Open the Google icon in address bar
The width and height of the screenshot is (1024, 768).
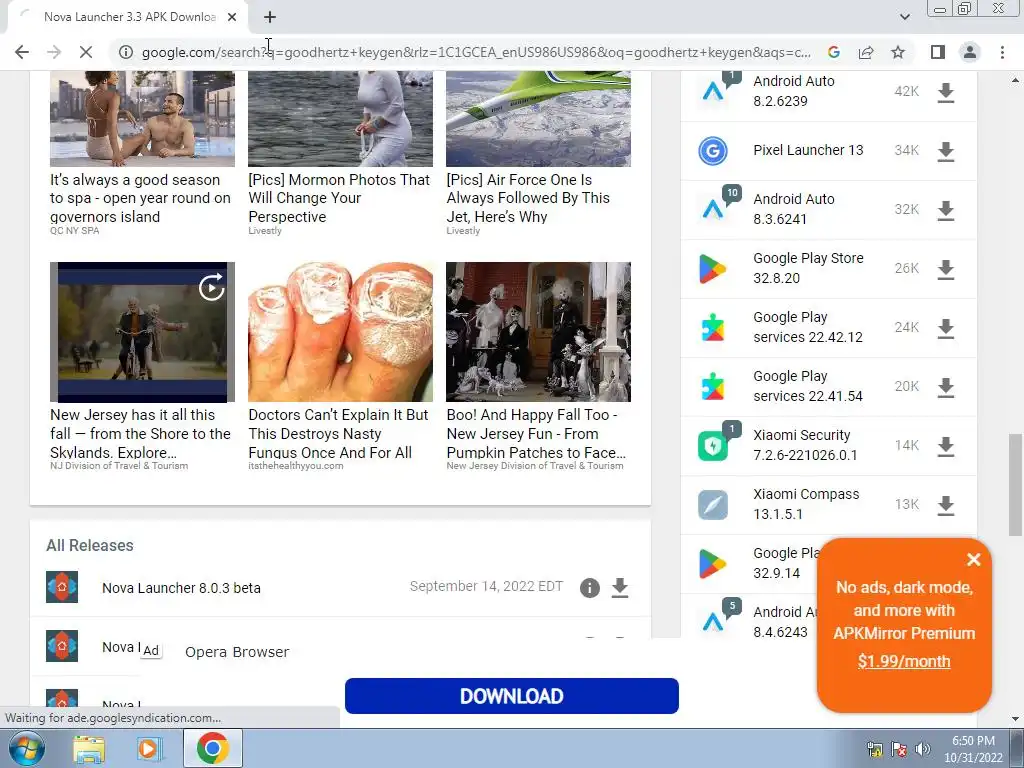834,52
